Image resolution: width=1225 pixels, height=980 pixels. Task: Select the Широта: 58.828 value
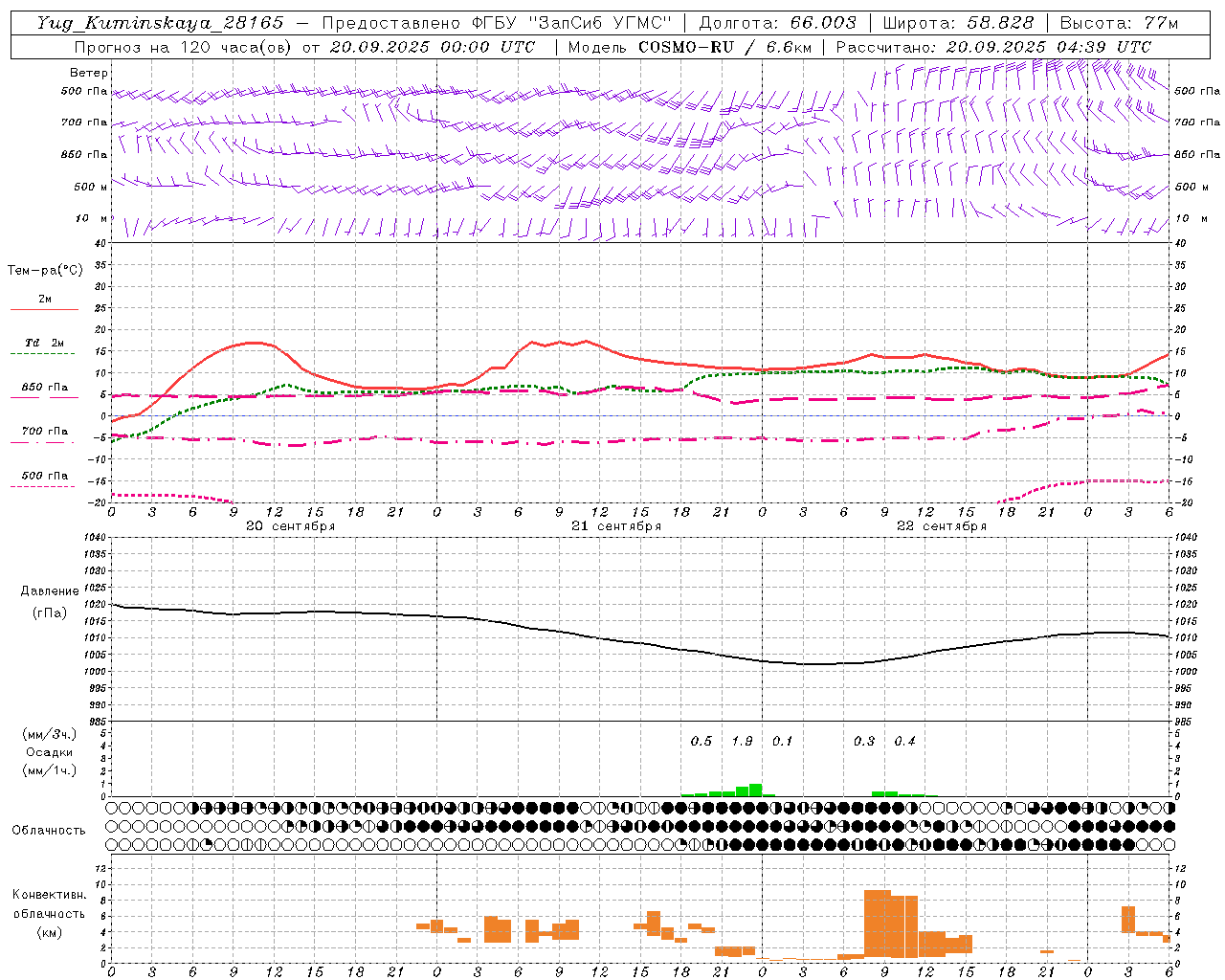tap(958, 23)
